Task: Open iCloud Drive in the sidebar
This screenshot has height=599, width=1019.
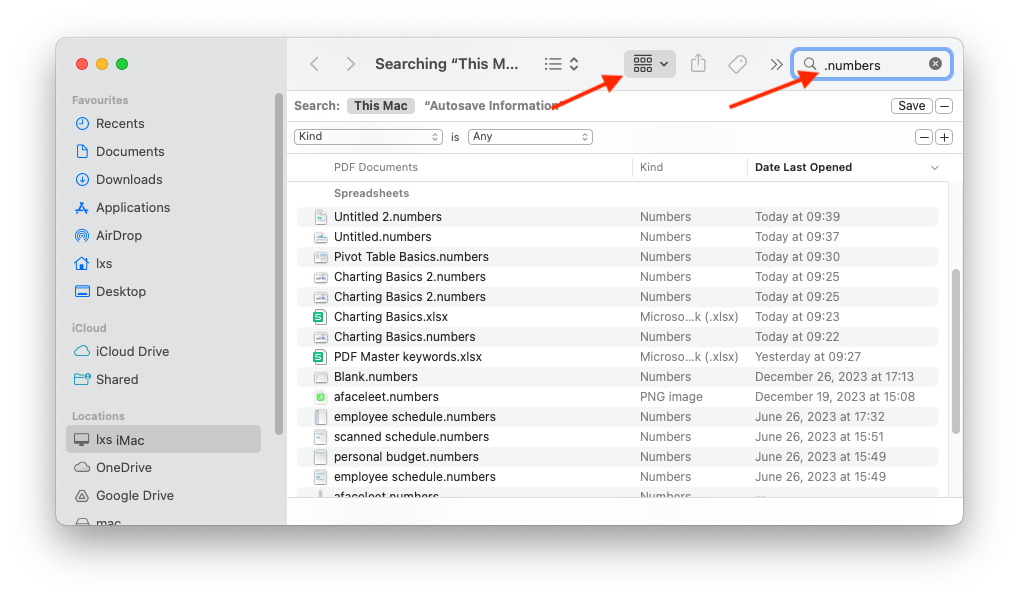Action: pos(132,352)
